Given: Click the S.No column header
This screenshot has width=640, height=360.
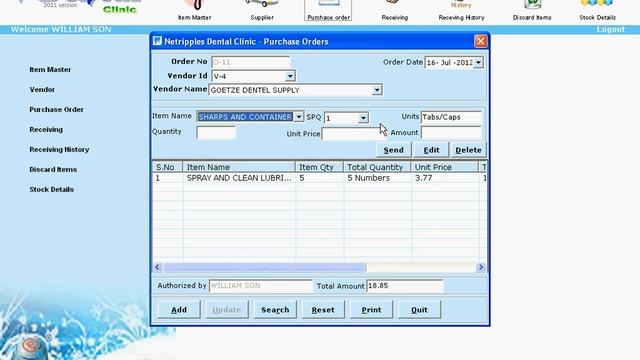Looking at the screenshot, I should [x=167, y=167].
